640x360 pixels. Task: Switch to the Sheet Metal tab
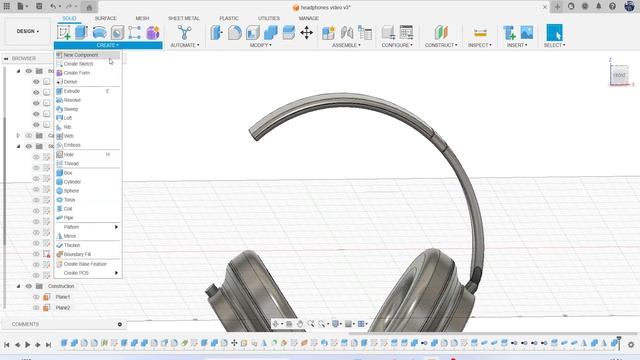click(x=184, y=18)
